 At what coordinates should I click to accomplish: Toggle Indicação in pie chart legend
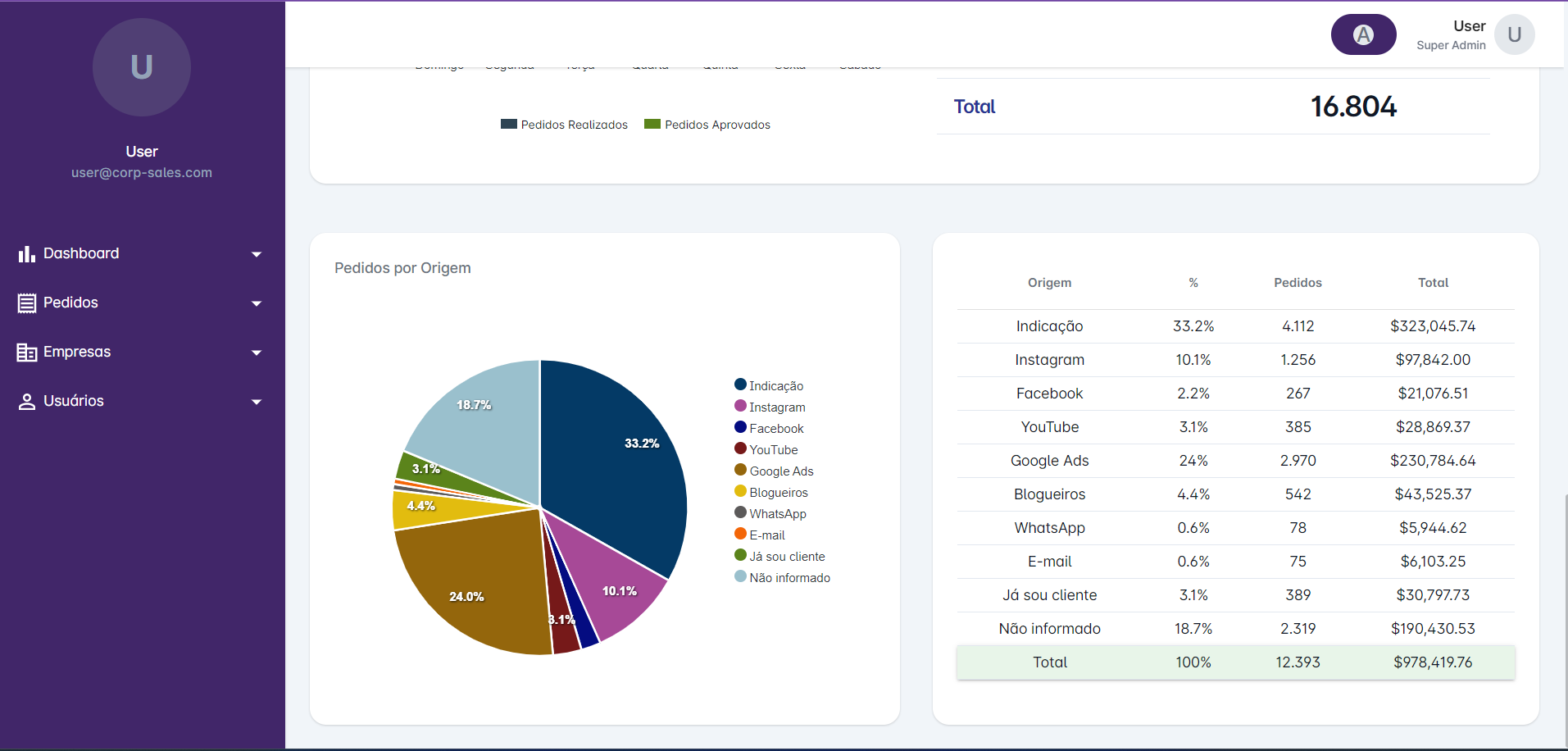(x=769, y=385)
